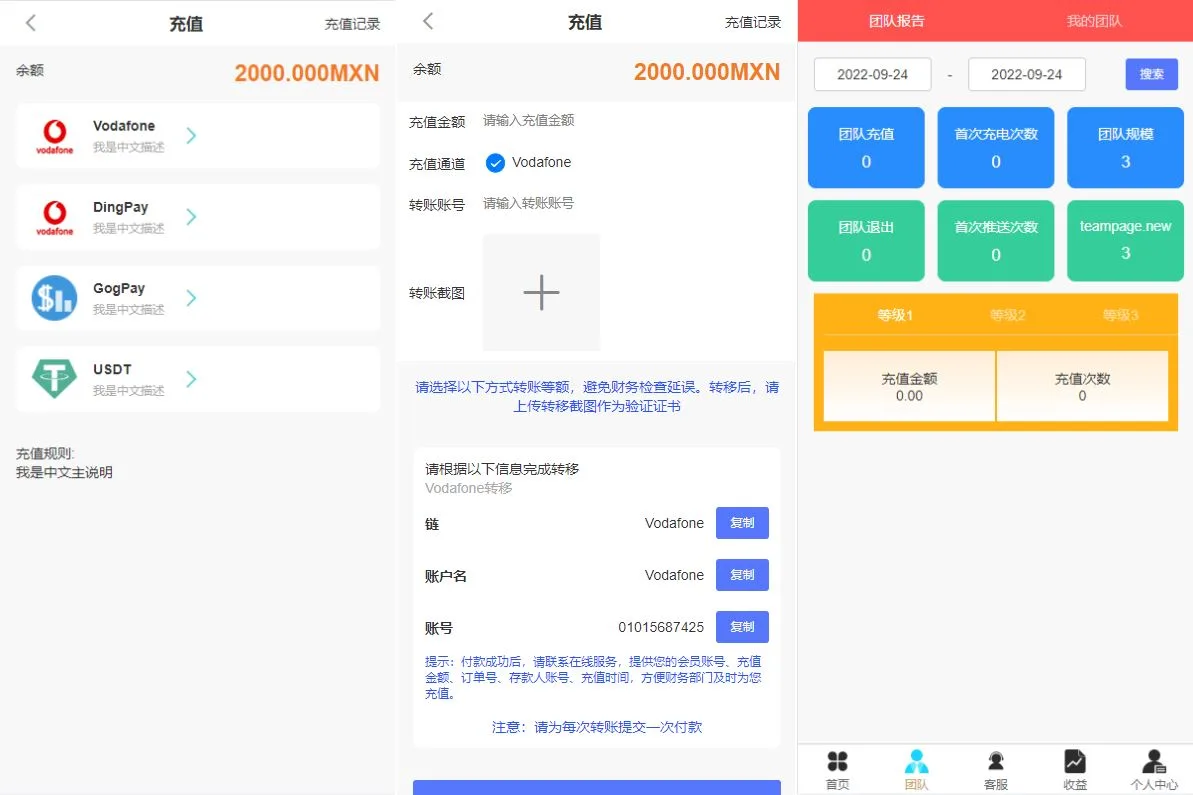
Task: Open the 首页 home icon in bottom bar
Action: point(837,762)
